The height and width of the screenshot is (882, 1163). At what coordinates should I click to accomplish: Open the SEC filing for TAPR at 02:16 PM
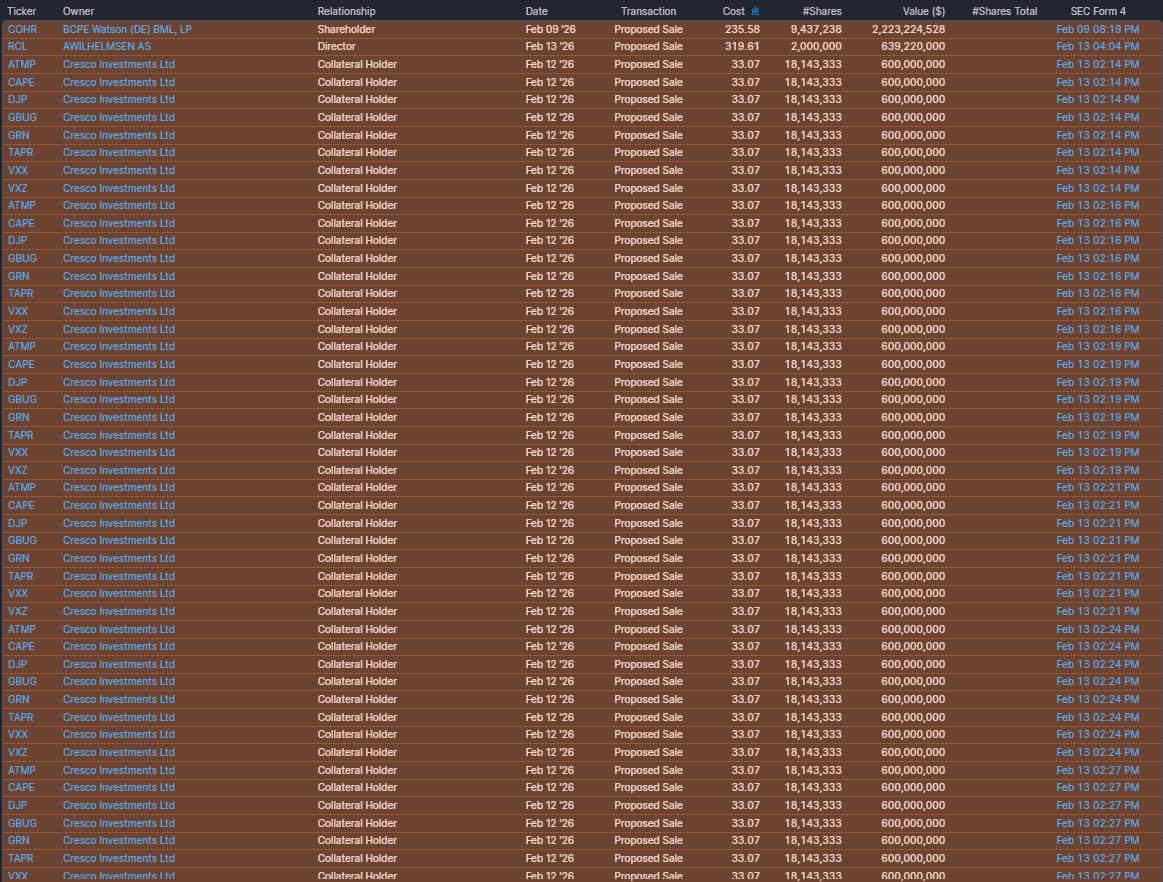(1098, 293)
